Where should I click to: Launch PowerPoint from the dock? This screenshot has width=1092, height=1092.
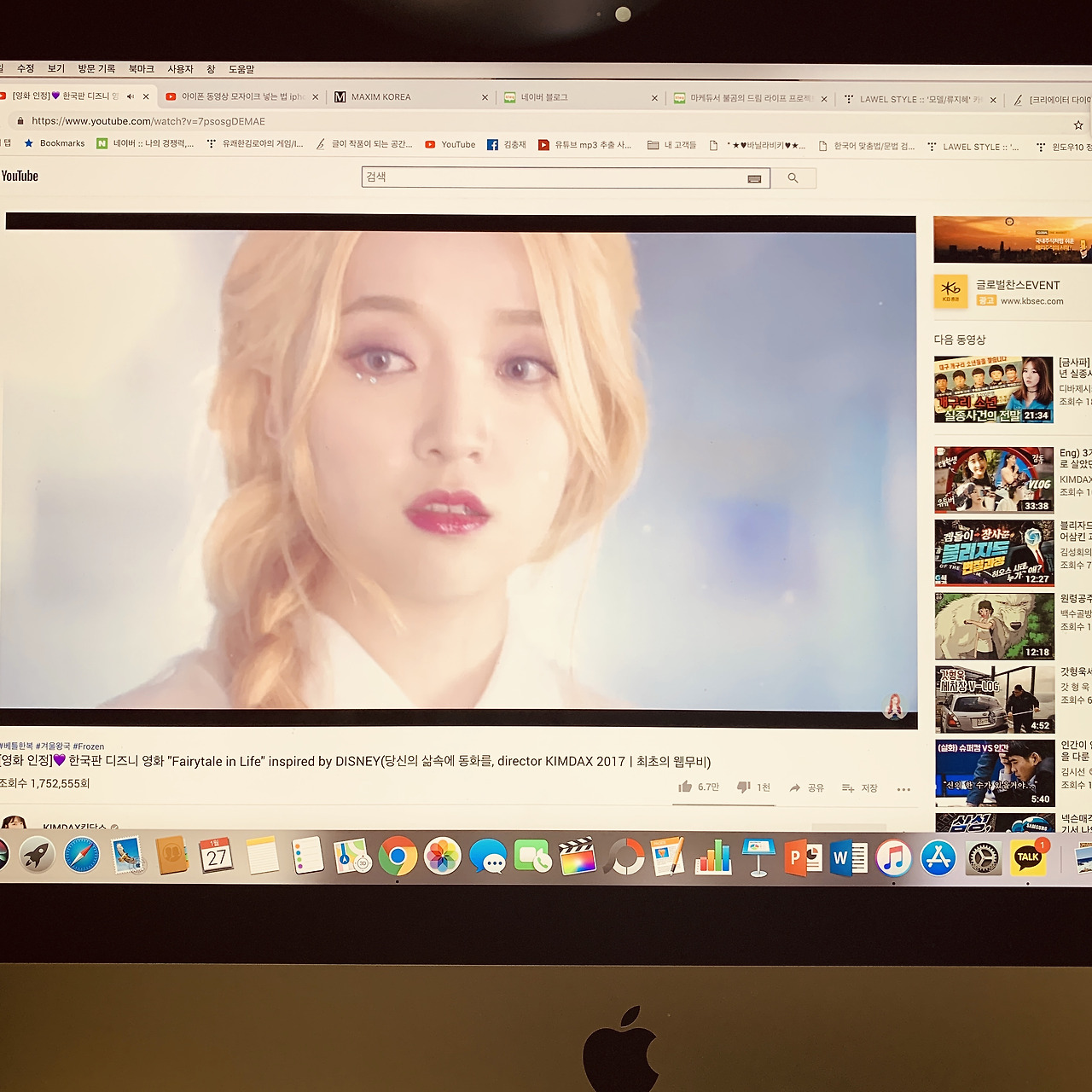click(x=804, y=858)
